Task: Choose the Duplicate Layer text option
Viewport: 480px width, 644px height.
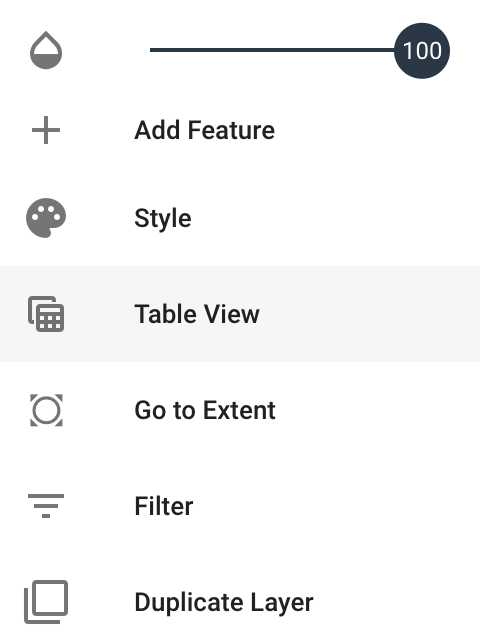Action: 224,603
